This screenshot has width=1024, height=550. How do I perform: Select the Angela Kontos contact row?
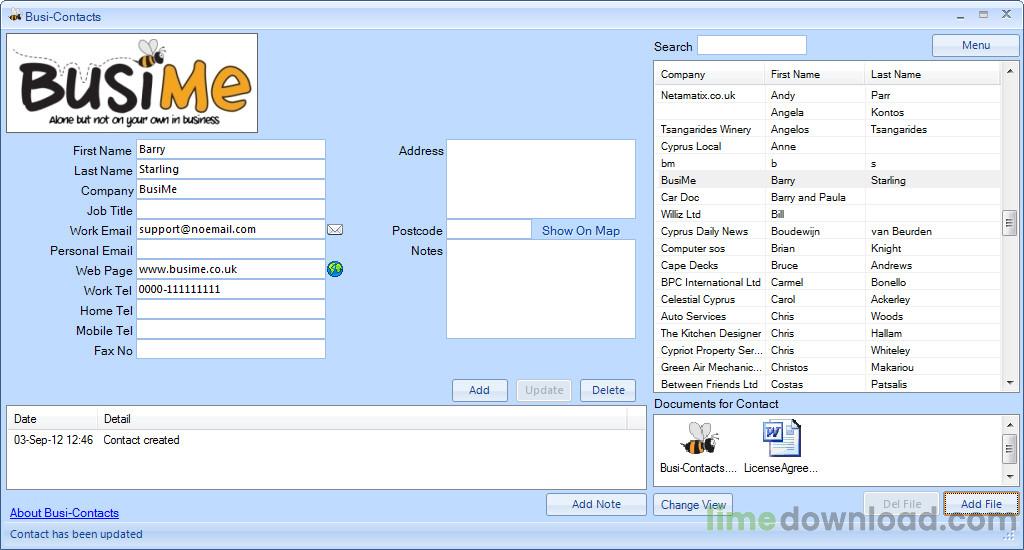point(827,112)
